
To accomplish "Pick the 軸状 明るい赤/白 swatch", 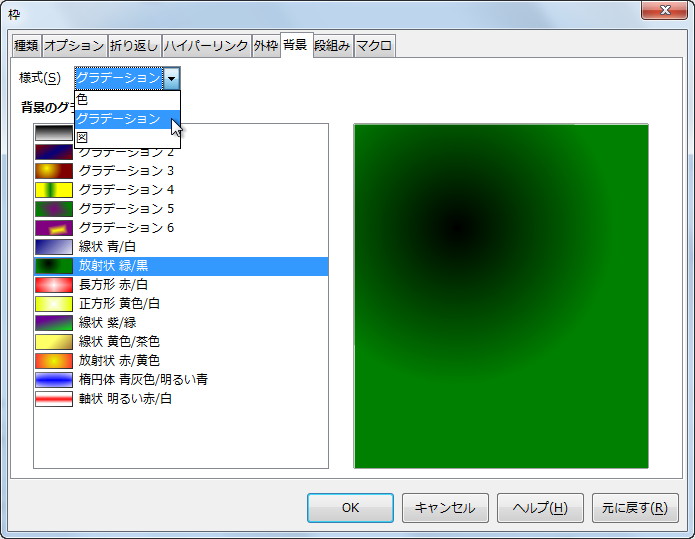I will (54, 399).
